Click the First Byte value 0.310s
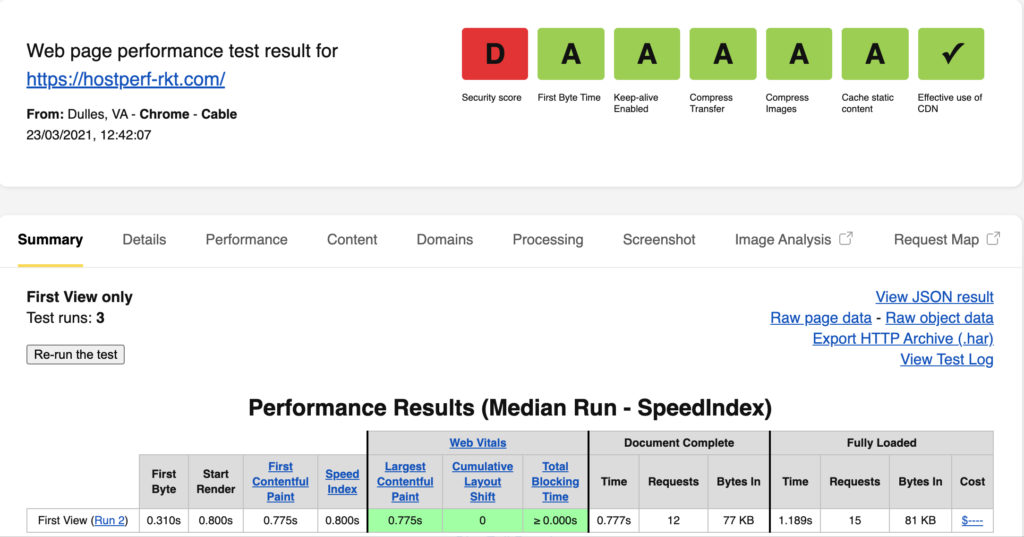Image resolution: width=1024 pixels, height=537 pixels. (163, 520)
